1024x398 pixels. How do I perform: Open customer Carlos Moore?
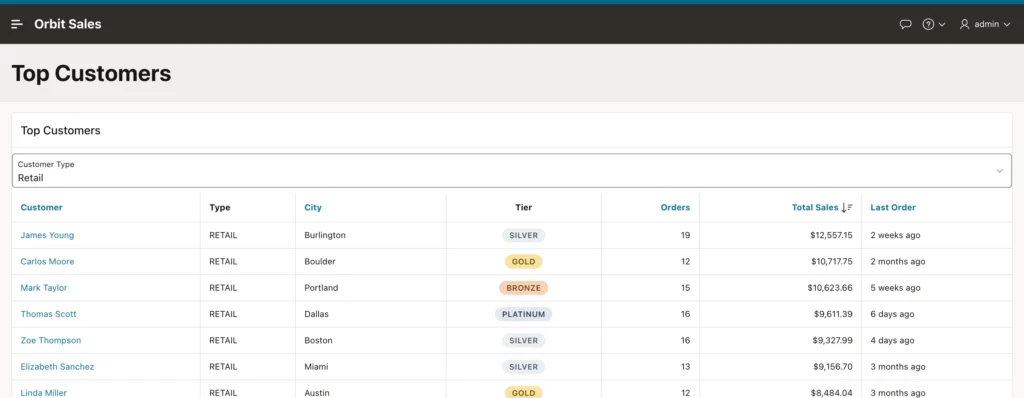47,261
